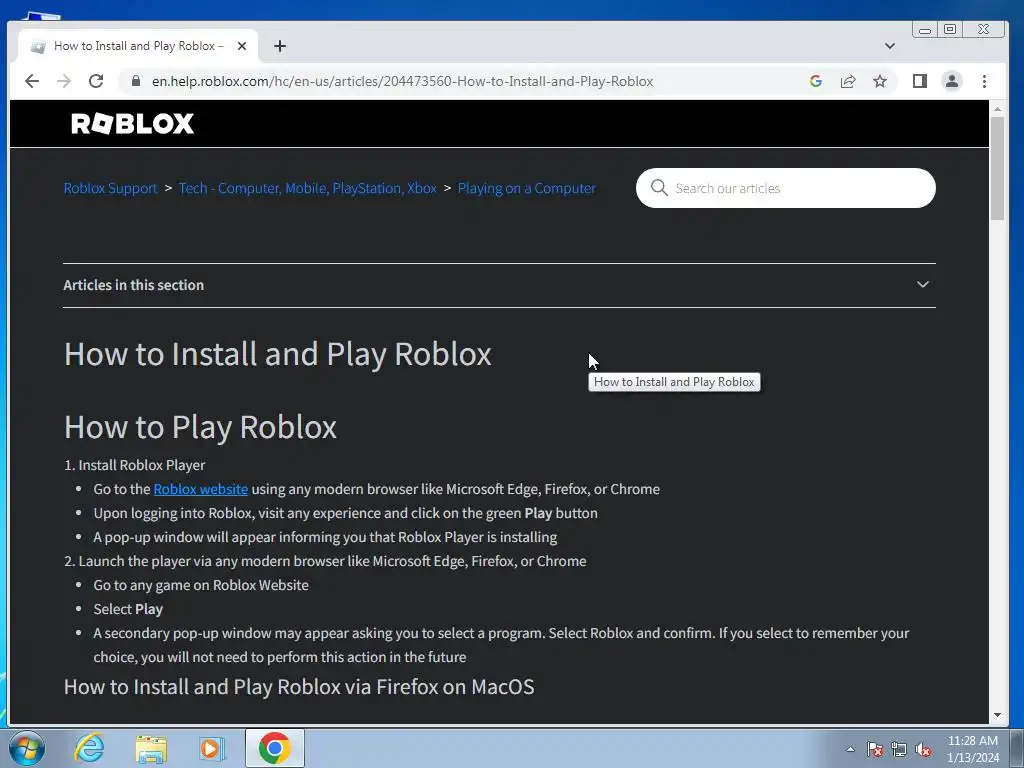
Task: Open Playing on a Computer breadcrumb
Action: click(x=526, y=188)
